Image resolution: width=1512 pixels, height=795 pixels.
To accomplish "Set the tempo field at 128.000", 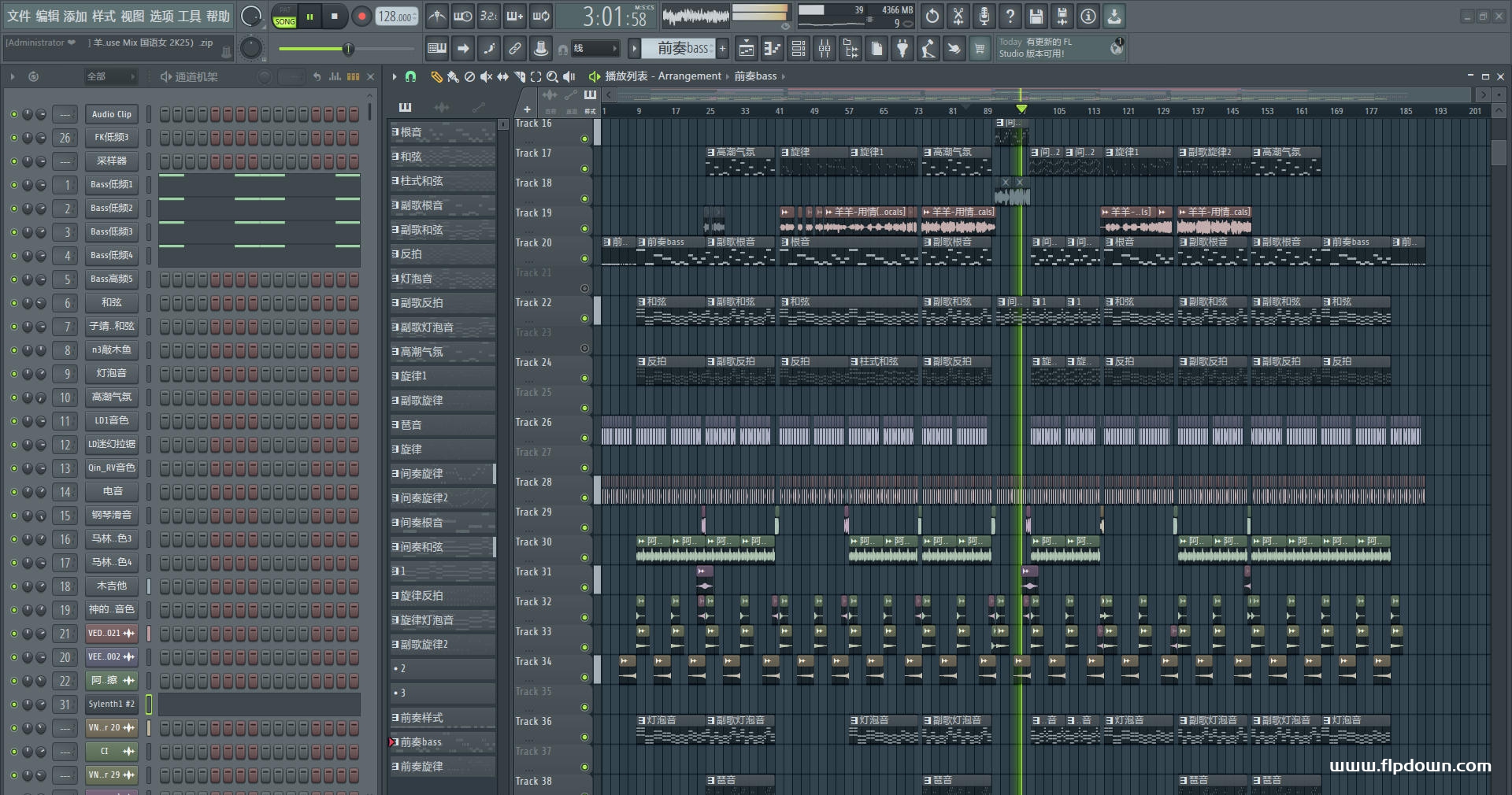I will pyautogui.click(x=398, y=17).
